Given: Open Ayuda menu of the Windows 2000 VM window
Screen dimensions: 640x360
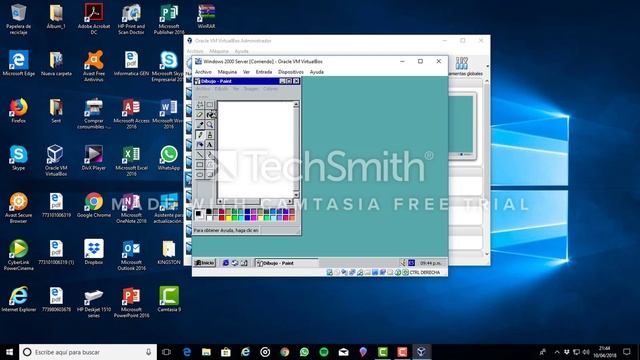Looking at the screenshot, I should point(317,72).
